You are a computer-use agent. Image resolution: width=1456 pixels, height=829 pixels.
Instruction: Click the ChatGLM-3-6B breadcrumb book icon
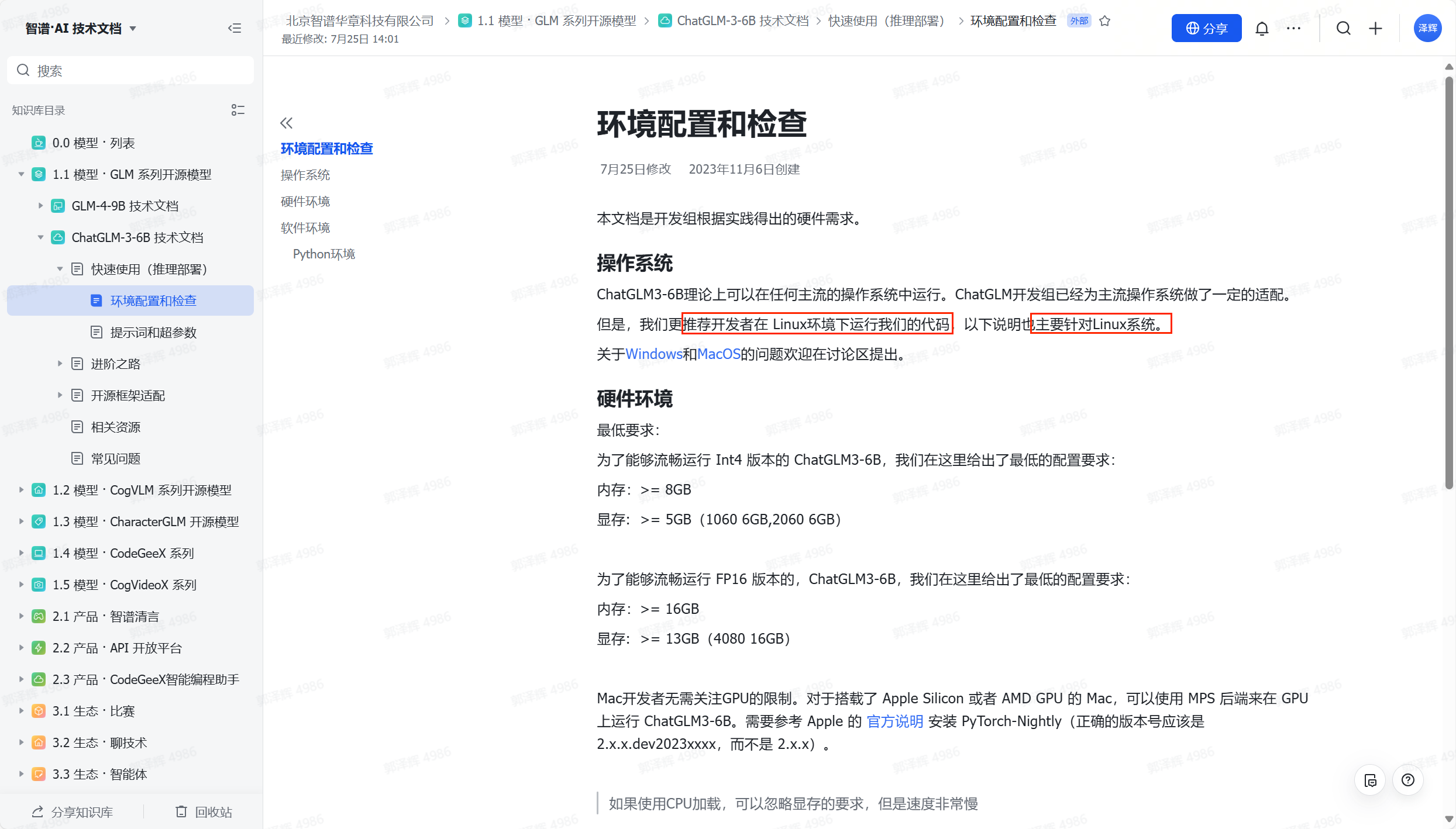pyautogui.click(x=665, y=20)
